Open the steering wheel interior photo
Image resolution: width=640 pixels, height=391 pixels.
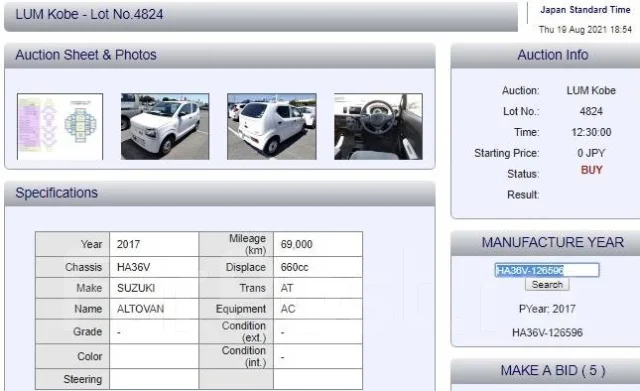coord(378,127)
